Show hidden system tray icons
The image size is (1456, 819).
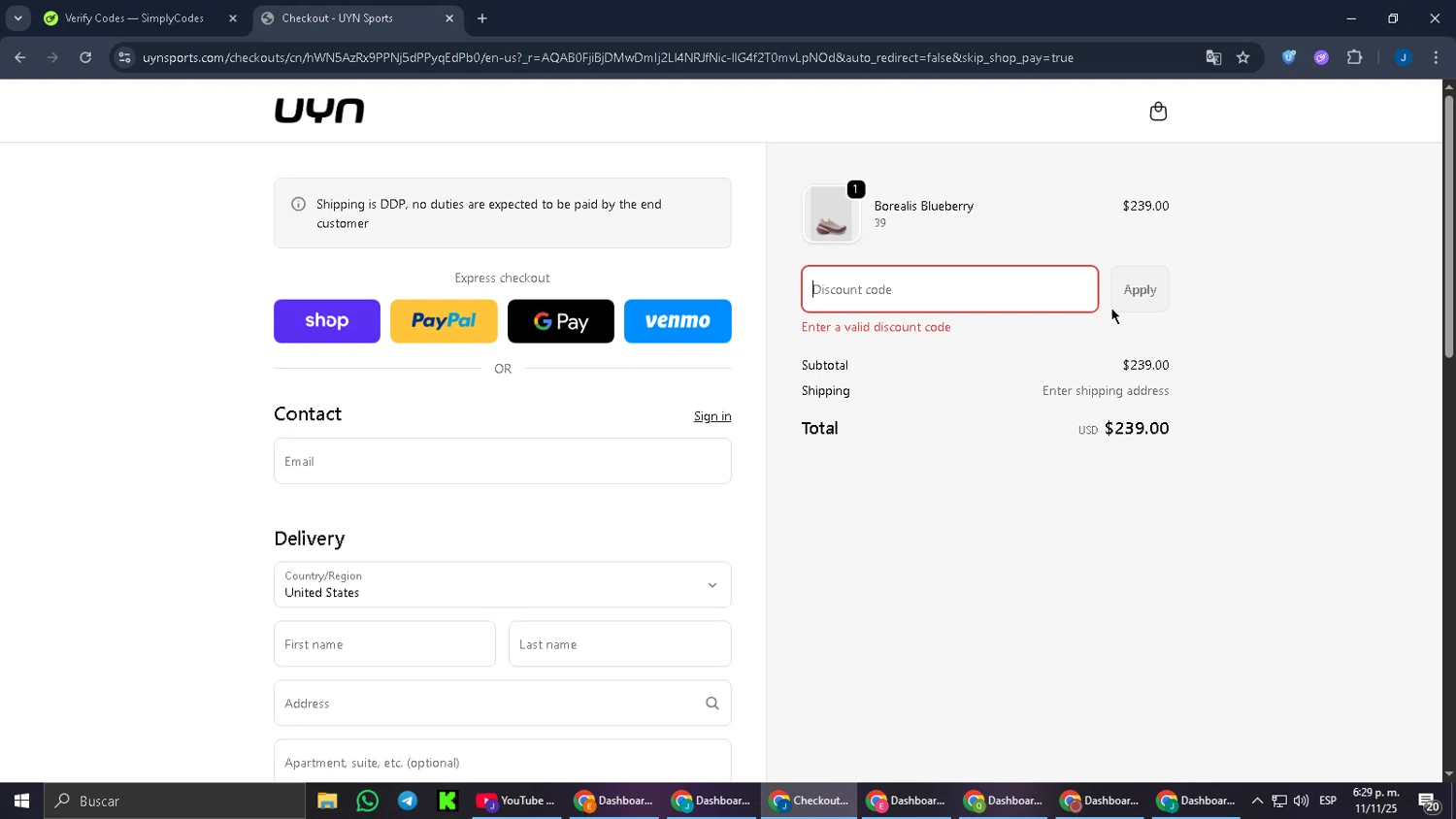pos(1257,801)
